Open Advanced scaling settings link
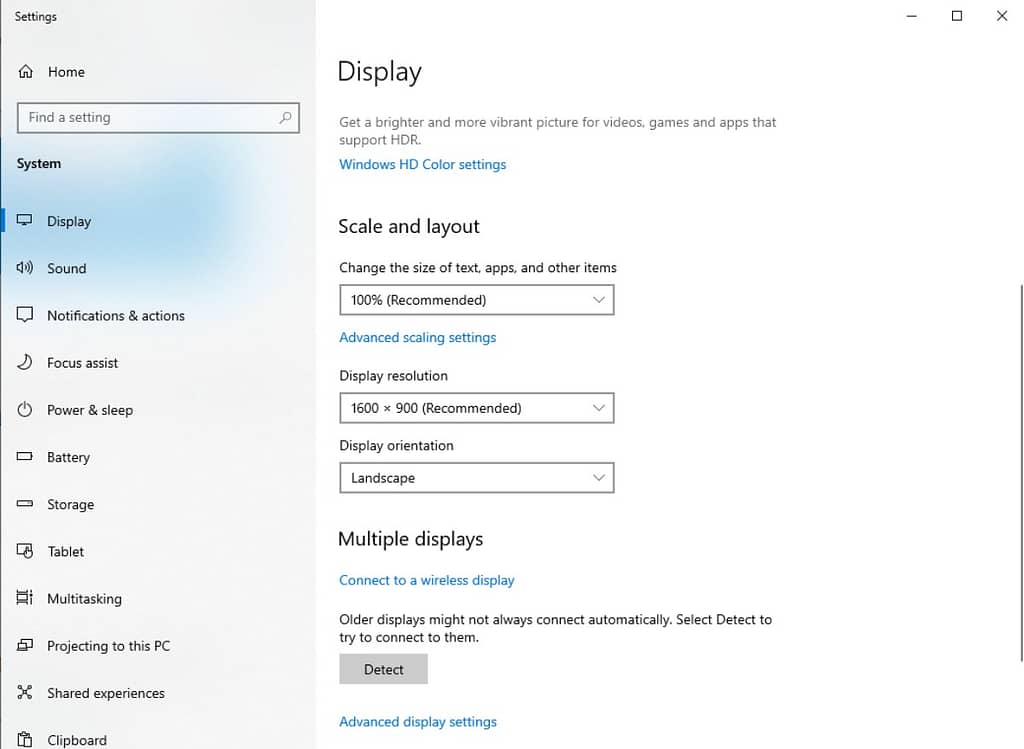This screenshot has height=749, width=1024. point(418,338)
